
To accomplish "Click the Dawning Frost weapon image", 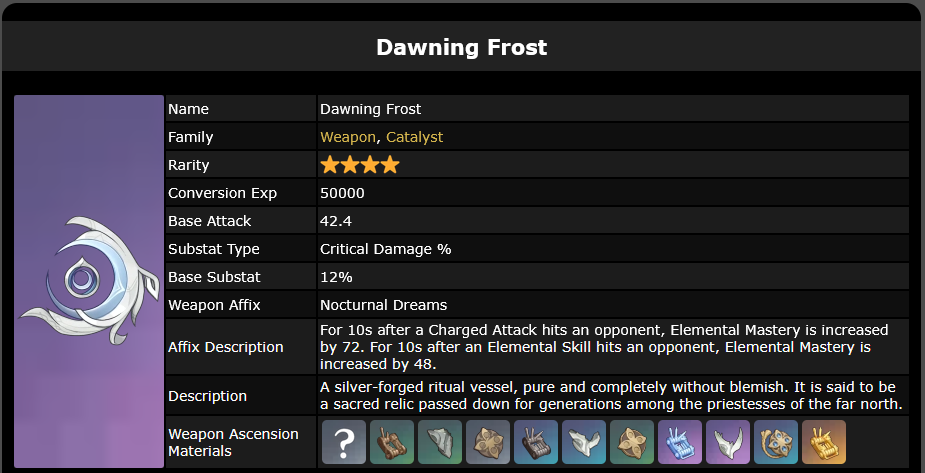I will [x=89, y=281].
